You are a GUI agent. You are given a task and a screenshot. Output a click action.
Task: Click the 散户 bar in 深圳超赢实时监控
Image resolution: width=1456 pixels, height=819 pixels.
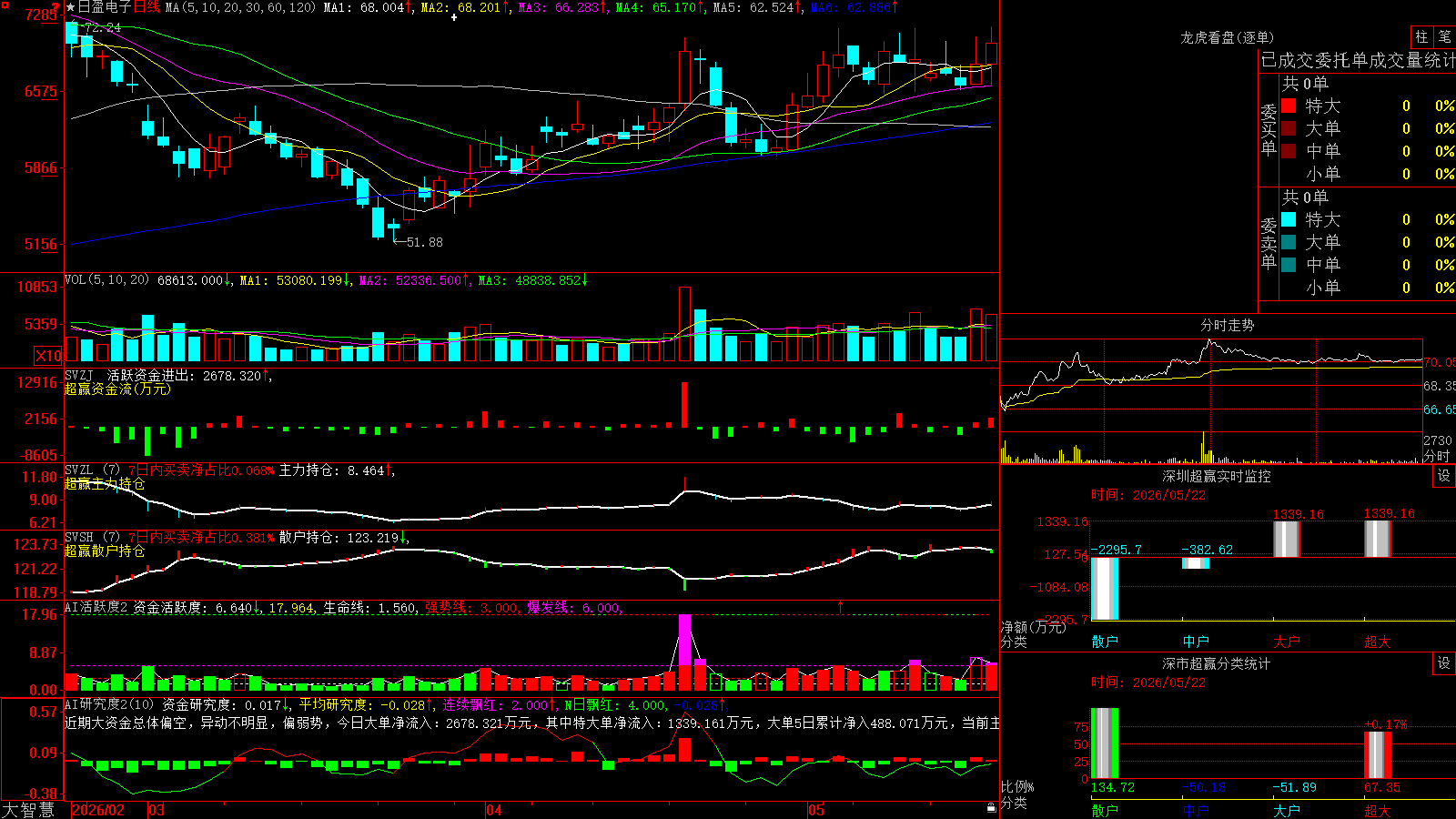tap(1105, 589)
